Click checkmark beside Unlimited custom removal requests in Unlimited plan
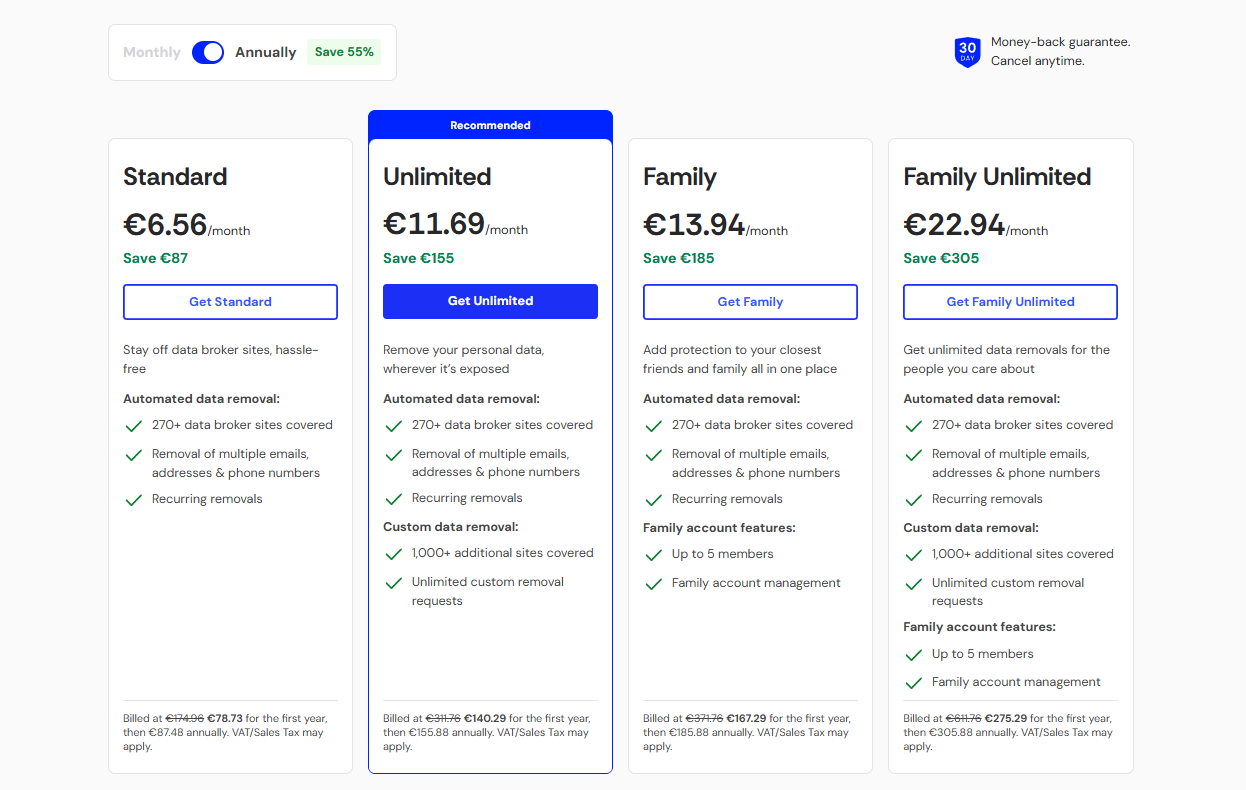 pos(393,583)
